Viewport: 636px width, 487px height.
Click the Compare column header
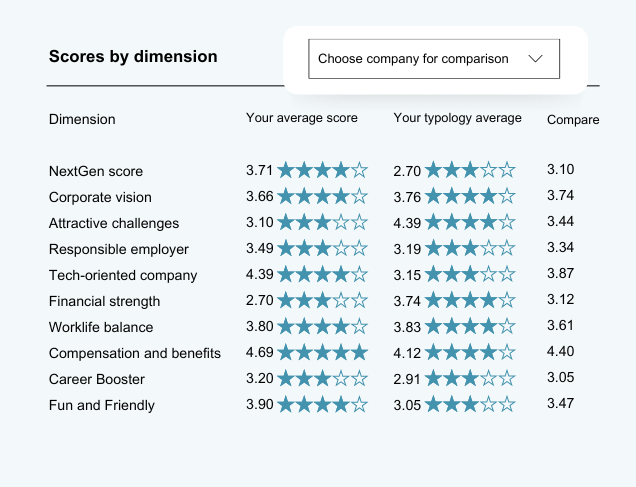point(573,120)
